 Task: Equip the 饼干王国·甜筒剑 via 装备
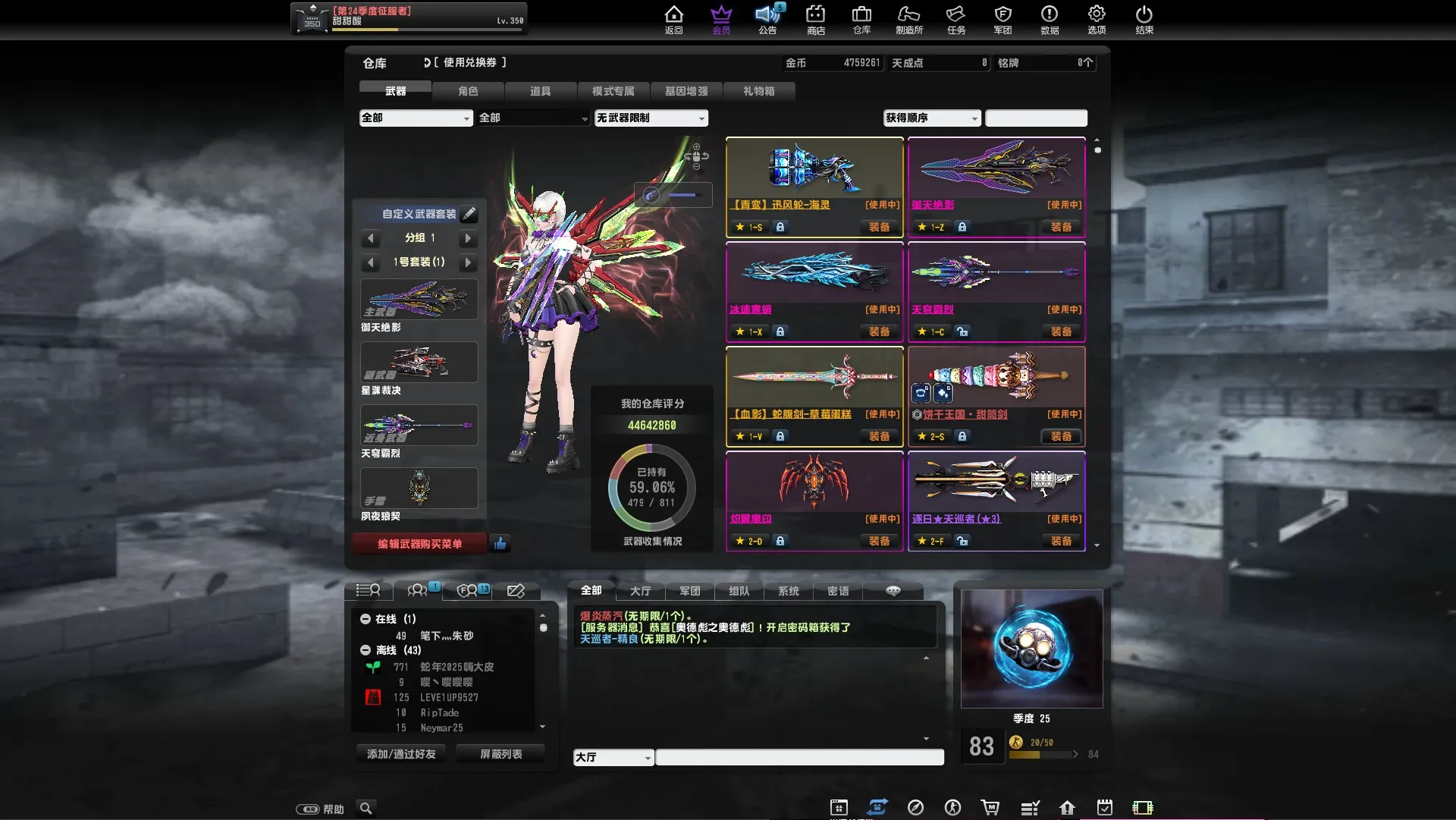[1061, 436]
